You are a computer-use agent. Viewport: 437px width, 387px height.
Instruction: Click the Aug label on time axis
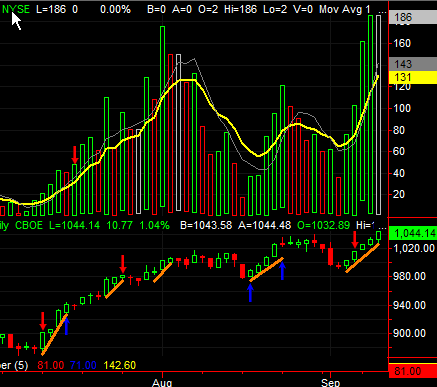[x=162, y=382]
